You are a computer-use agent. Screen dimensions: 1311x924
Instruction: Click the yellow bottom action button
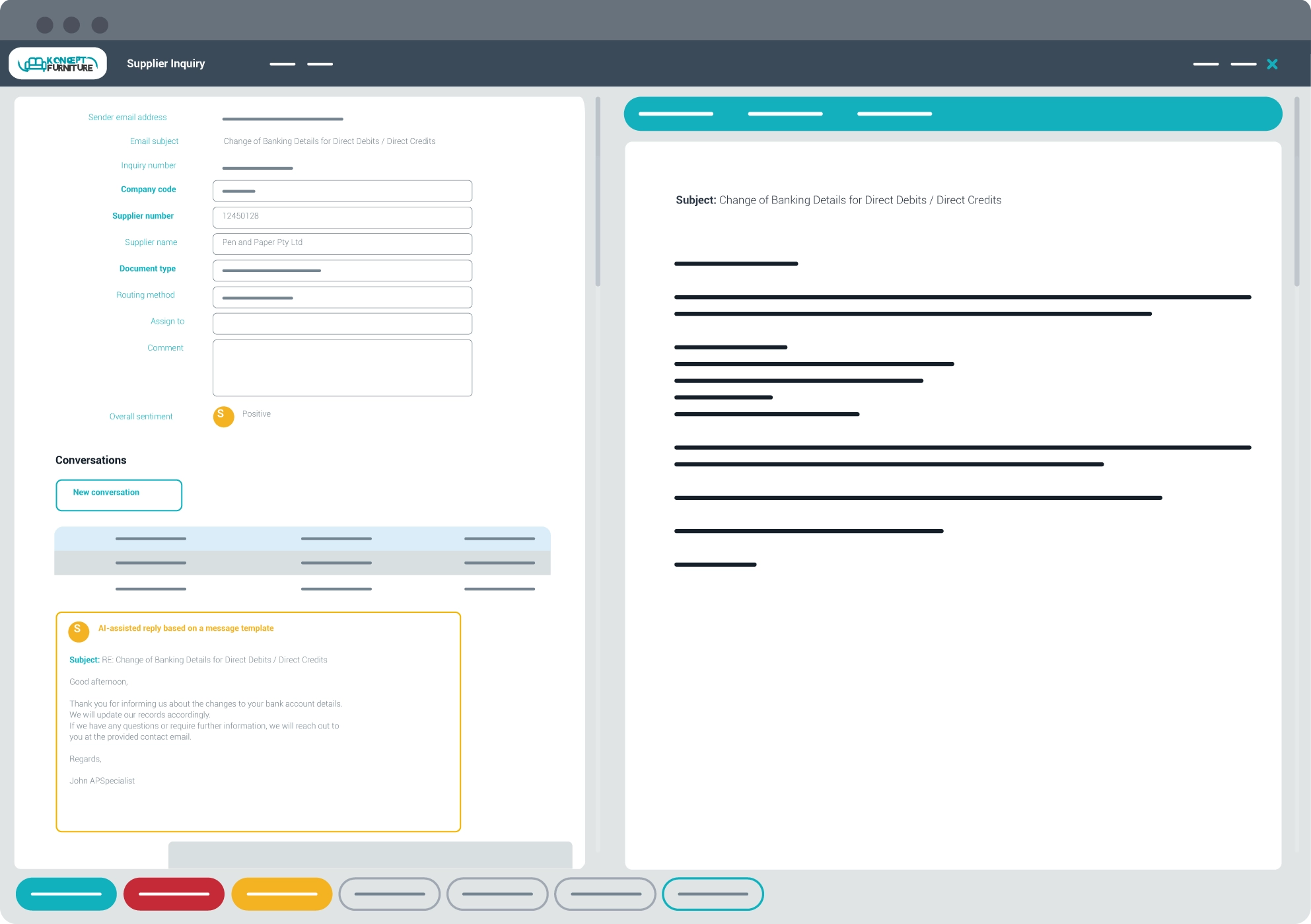(282, 894)
